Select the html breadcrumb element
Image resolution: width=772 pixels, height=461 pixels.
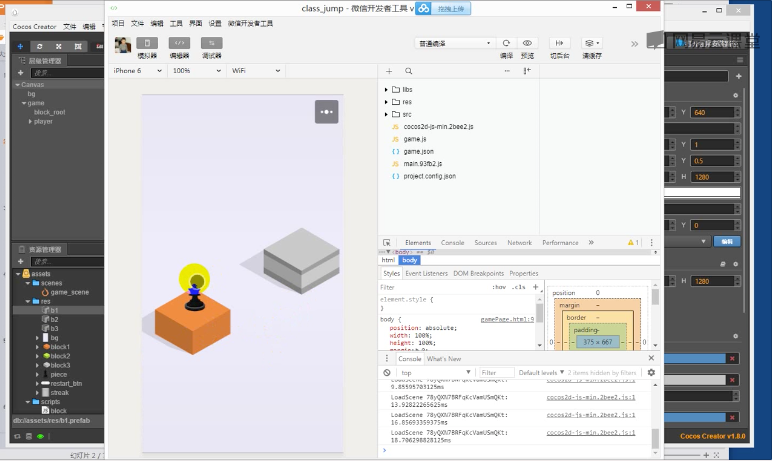coord(388,260)
